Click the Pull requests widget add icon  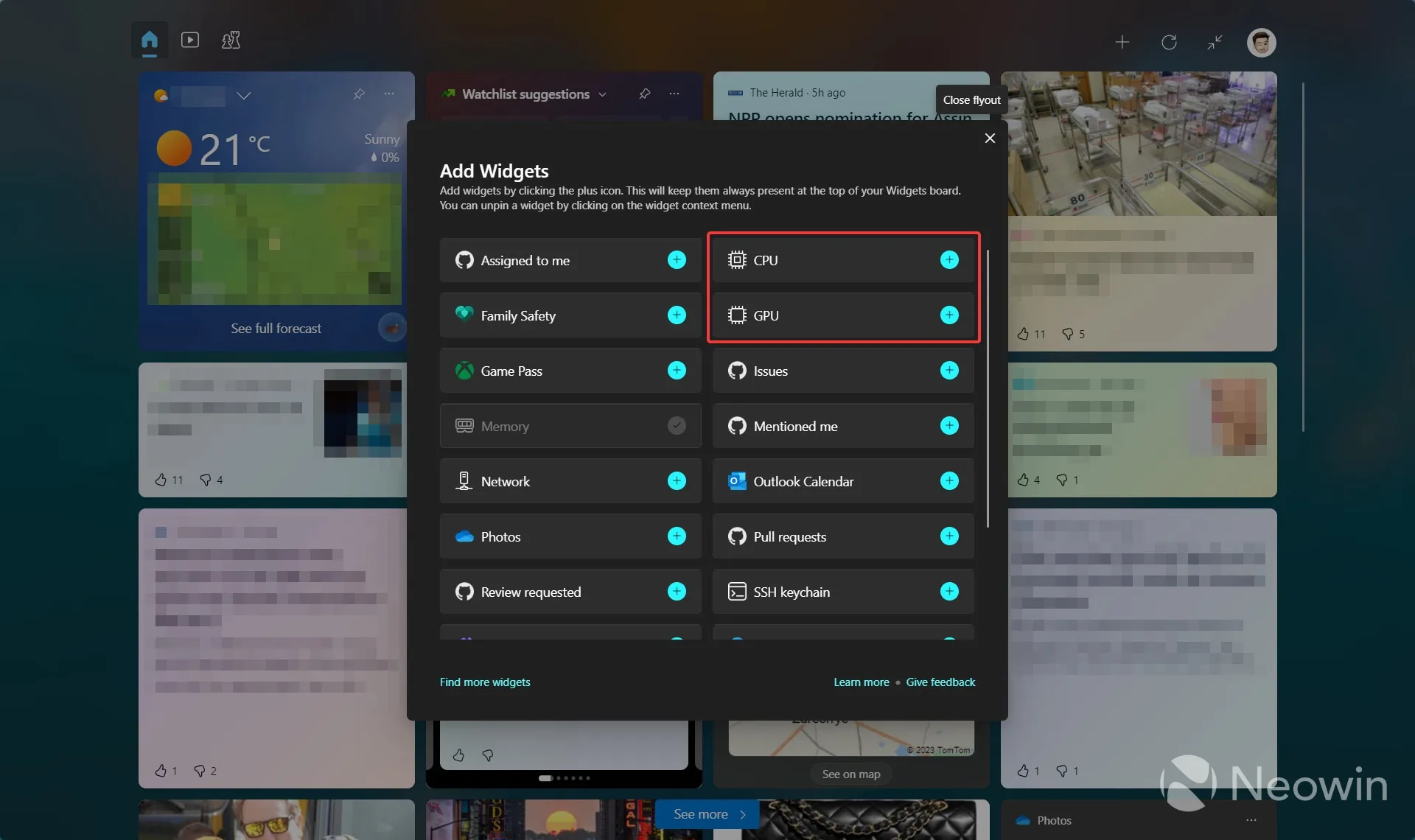[949, 536]
